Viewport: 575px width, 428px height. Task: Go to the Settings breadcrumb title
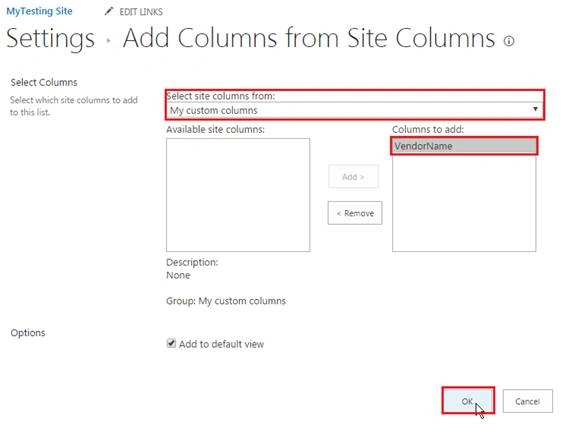pyautogui.click(x=51, y=38)
